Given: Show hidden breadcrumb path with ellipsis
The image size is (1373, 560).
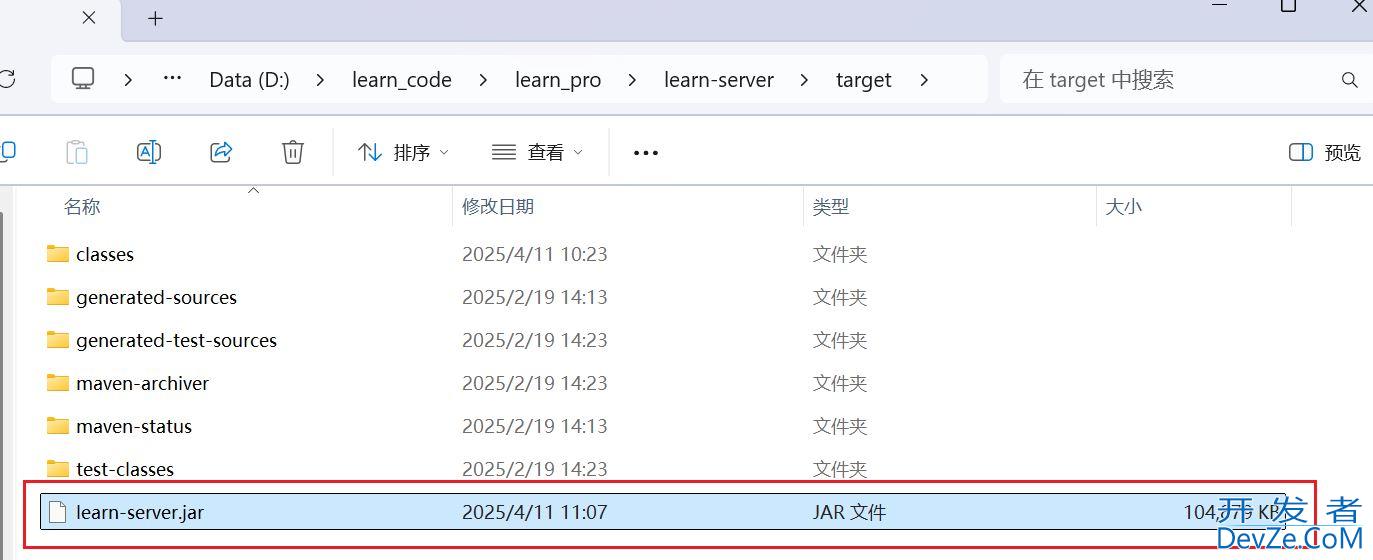Looking at the screenshot, I should pos(172,79).
